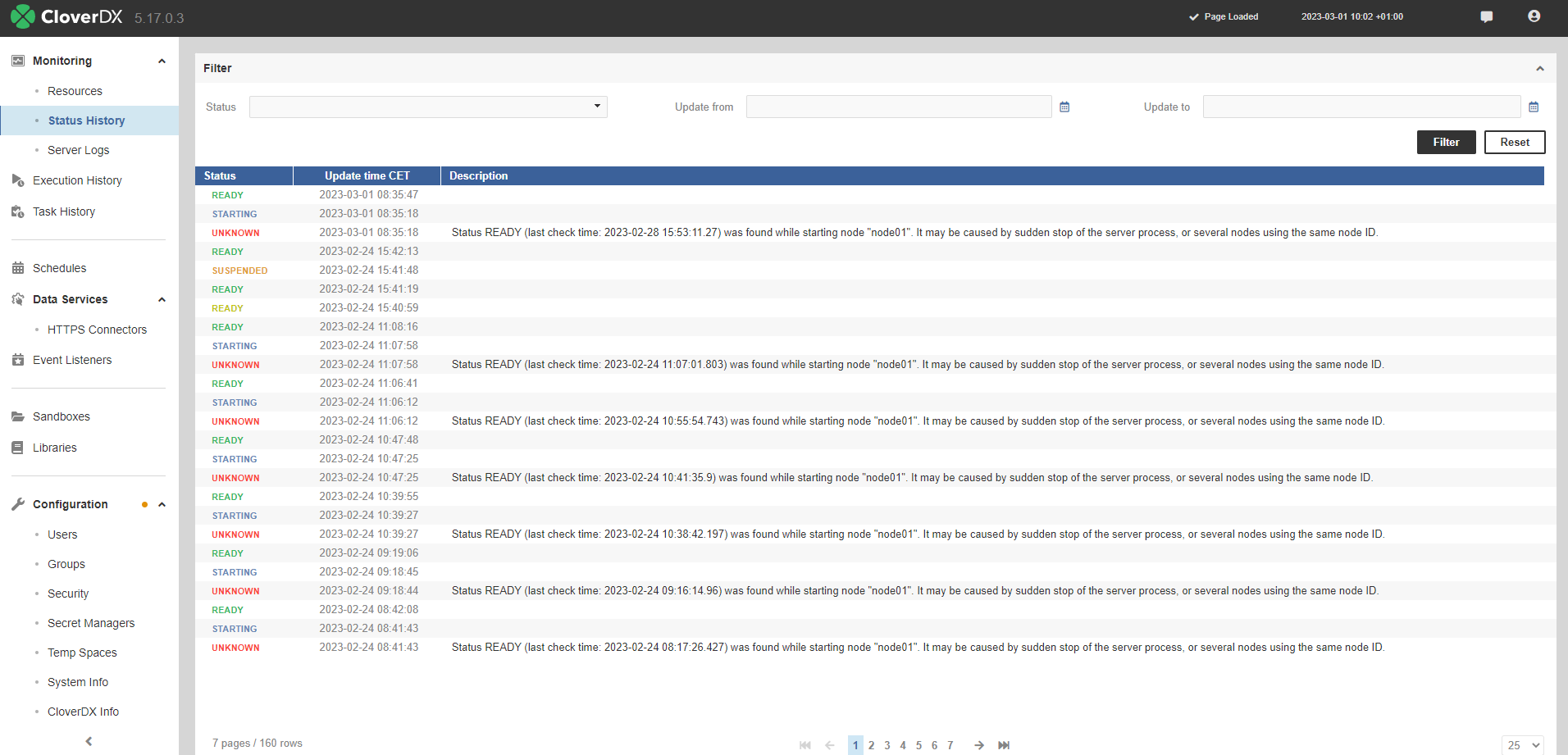
Task: Click the Execution History icon
Action: [18, 180]
